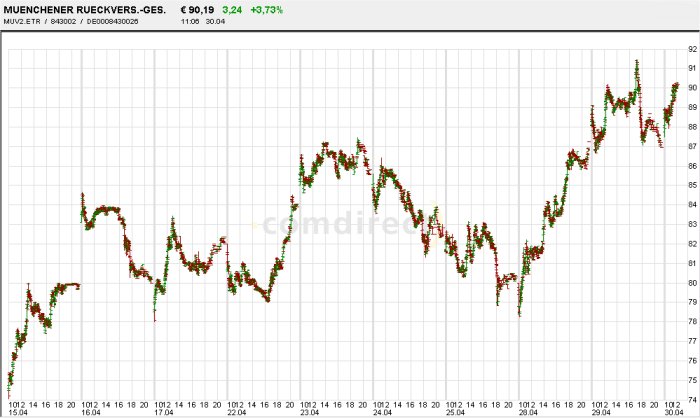Click the 86 price axis label
Viewport: 700px width, 418px height.
pos(692,166)
